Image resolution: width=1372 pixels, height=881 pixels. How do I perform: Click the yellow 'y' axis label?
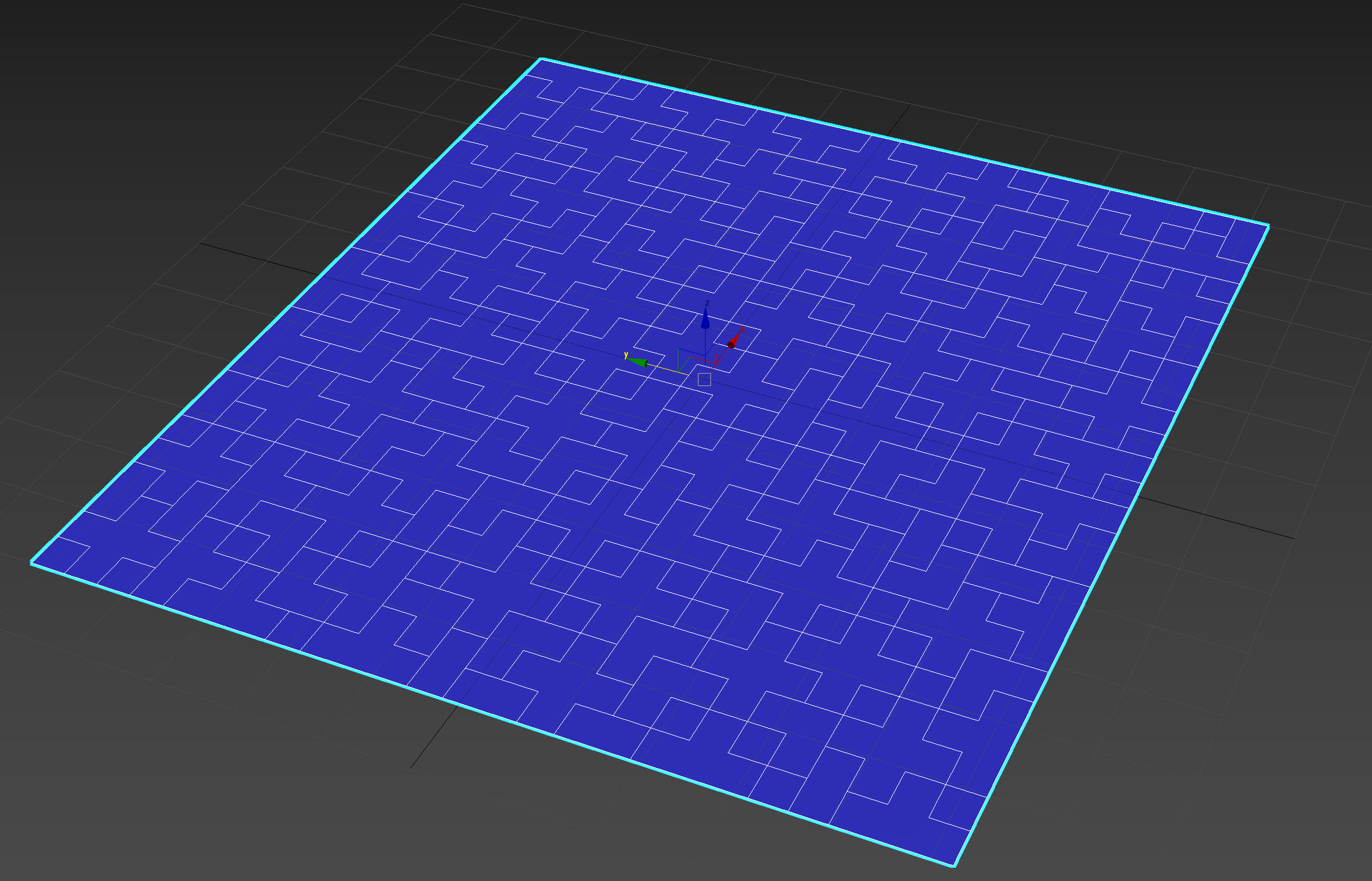(x=626, y=355)
